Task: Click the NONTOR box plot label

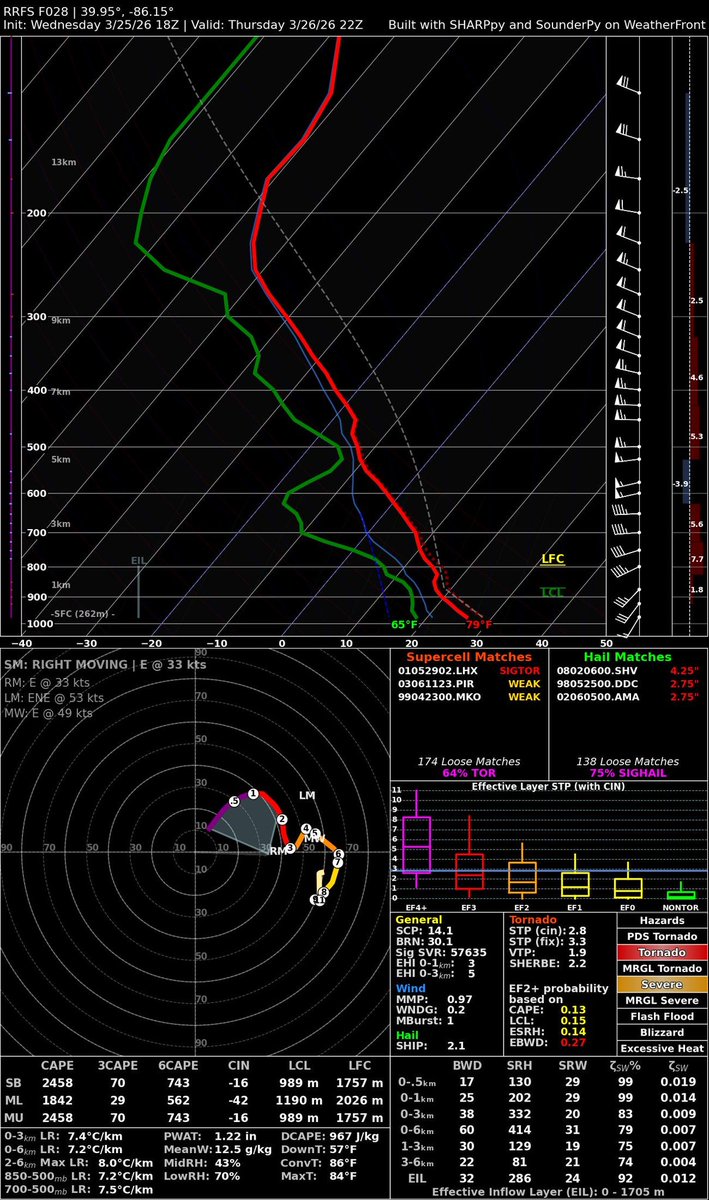Action: coord(681,908)
